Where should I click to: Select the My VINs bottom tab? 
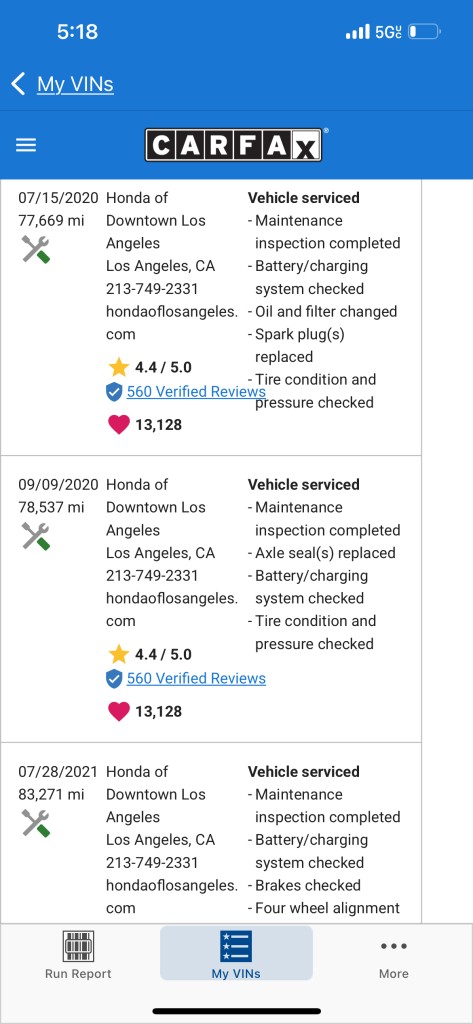pyautogui.click(x=236, y=953)
